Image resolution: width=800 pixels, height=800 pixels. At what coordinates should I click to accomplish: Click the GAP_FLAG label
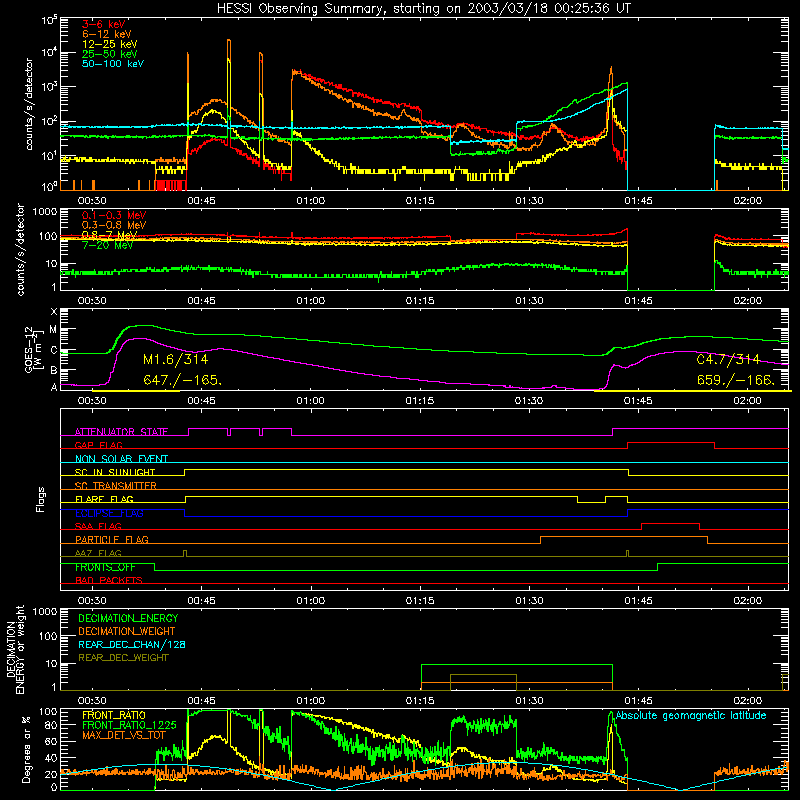pyautogui.click(x=98, y=445)
